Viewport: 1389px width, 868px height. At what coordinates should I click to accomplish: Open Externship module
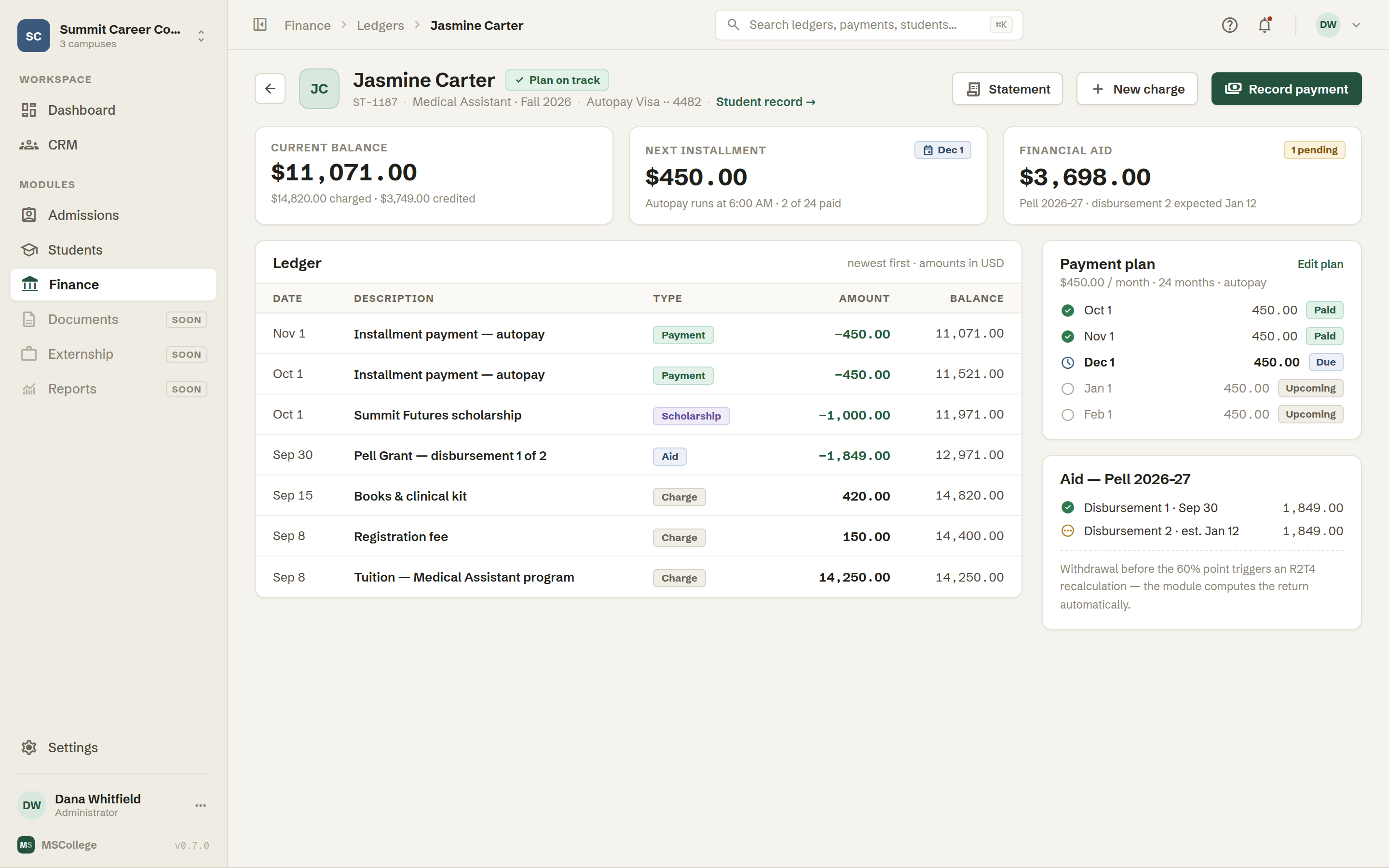click(x=113, y=354)
